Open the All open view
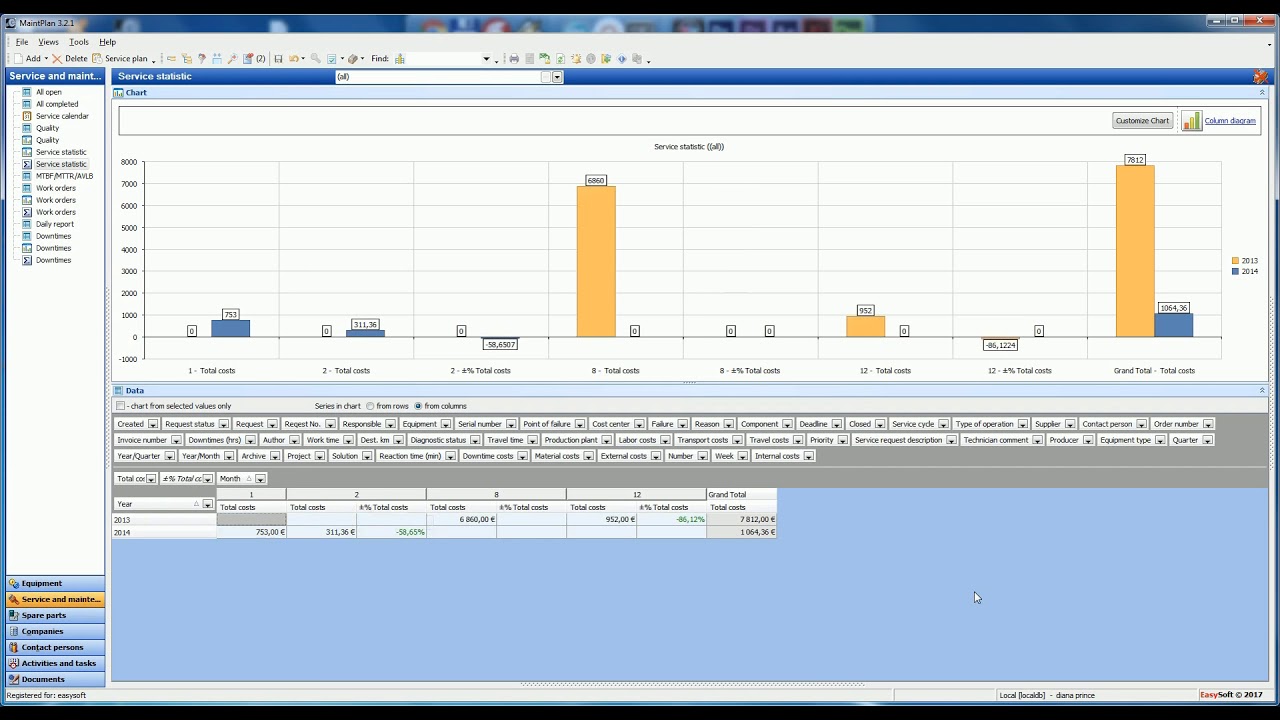The width and height of the screenshot is (1280, 720). (49, 92)
